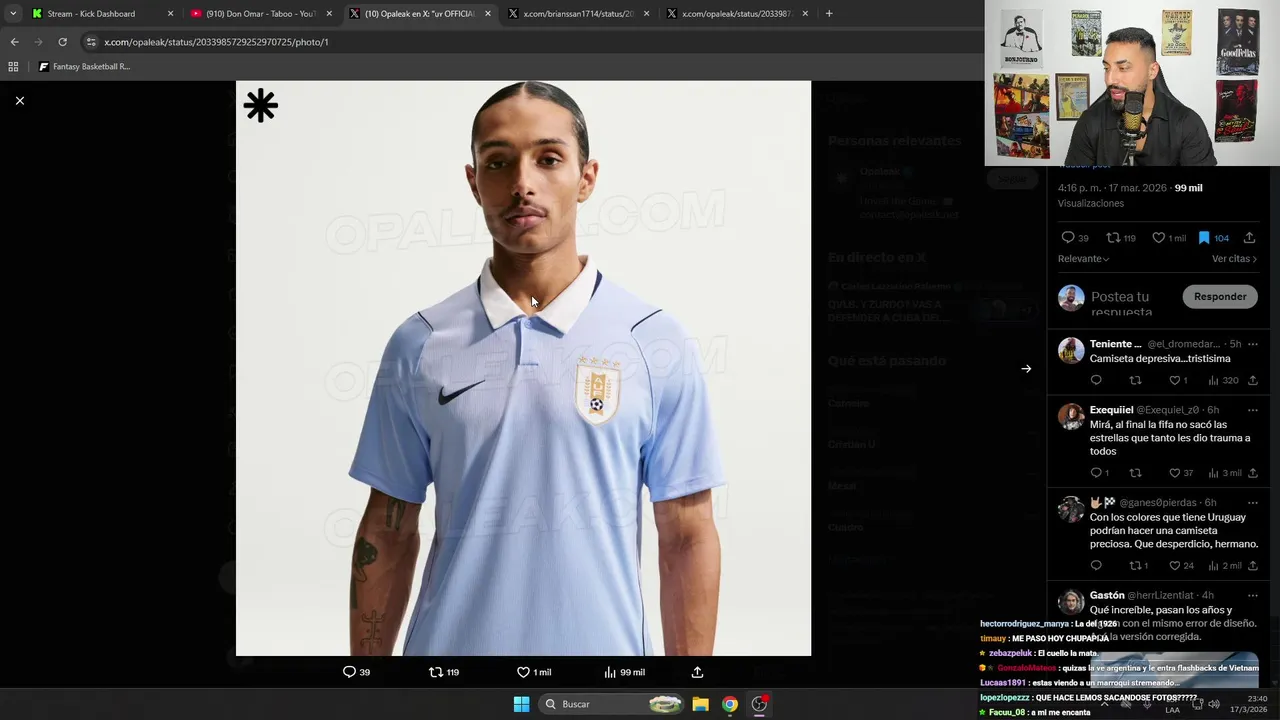Viewport: 1280px width, 720px height.
Task: Close the Don Omar YouTube tab
Action: (x=329, y=14)
